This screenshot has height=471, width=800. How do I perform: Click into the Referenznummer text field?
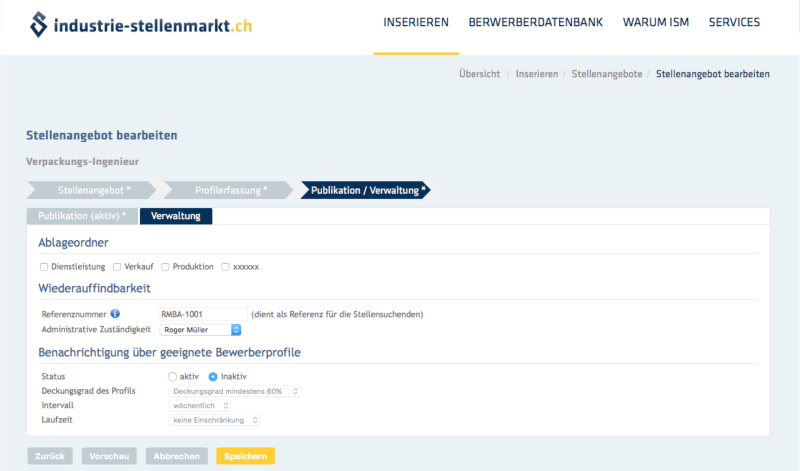pos(202,314)
